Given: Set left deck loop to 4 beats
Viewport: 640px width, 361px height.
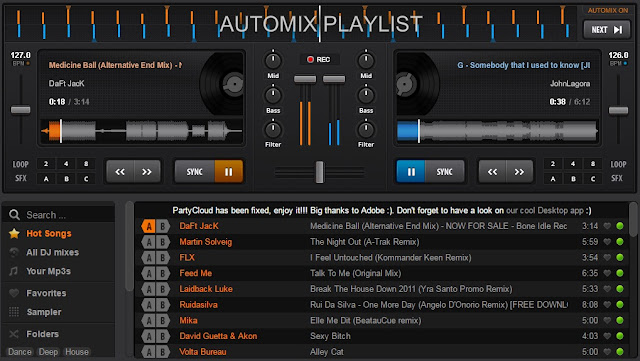Looking at the screenshot, I should 66,164.
